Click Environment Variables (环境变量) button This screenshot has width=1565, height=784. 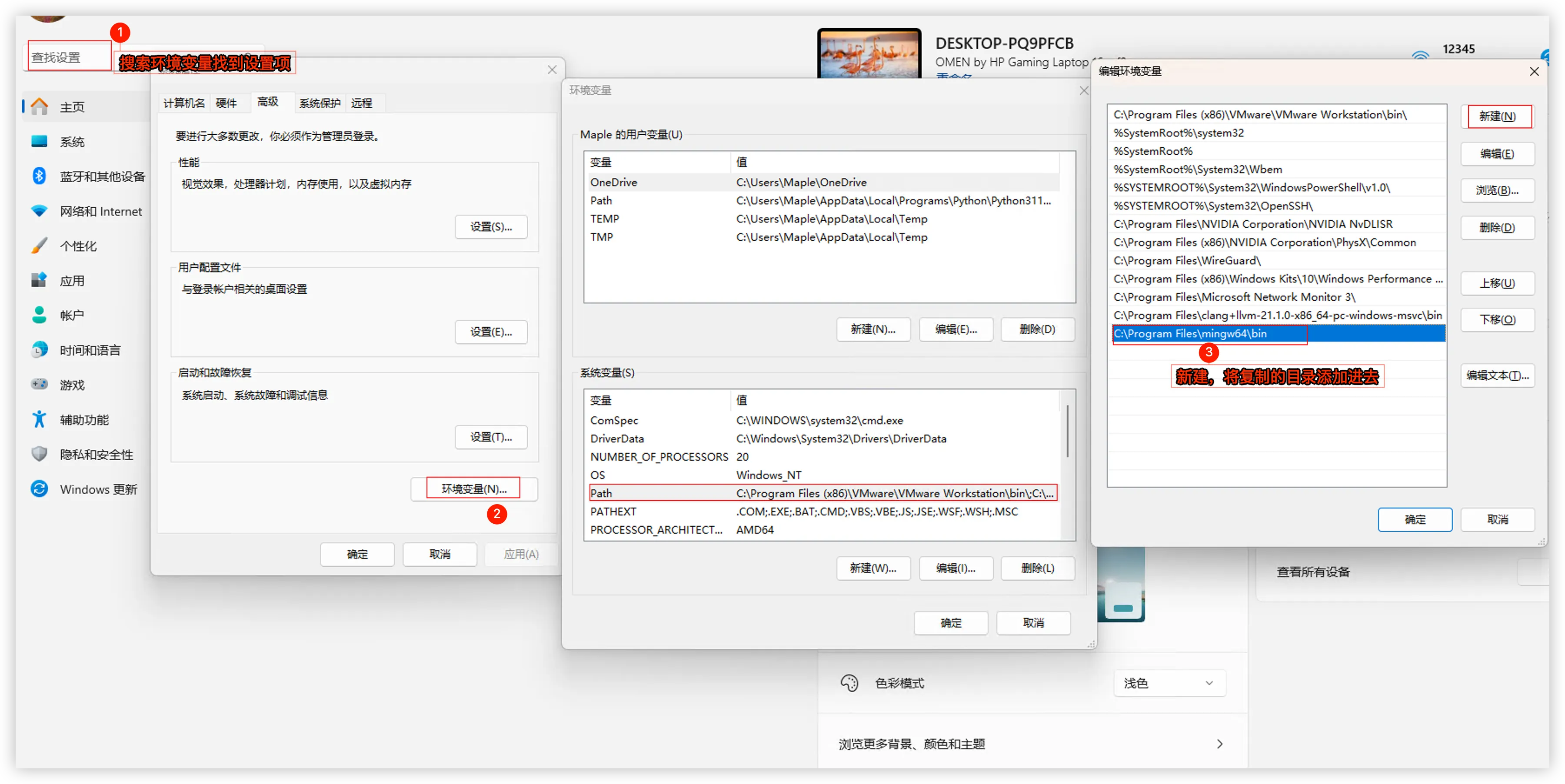pos(474,489)
